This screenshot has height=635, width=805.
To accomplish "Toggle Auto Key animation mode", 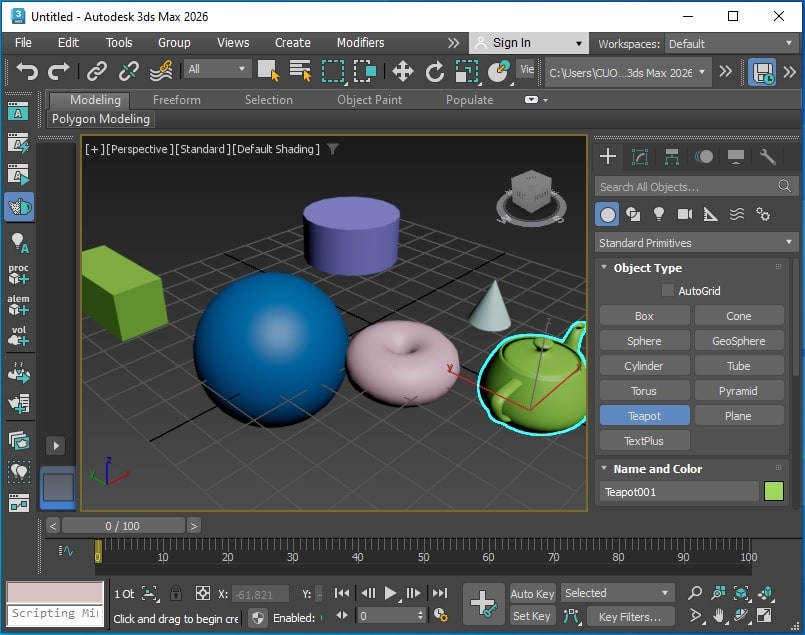I will 532,594.
